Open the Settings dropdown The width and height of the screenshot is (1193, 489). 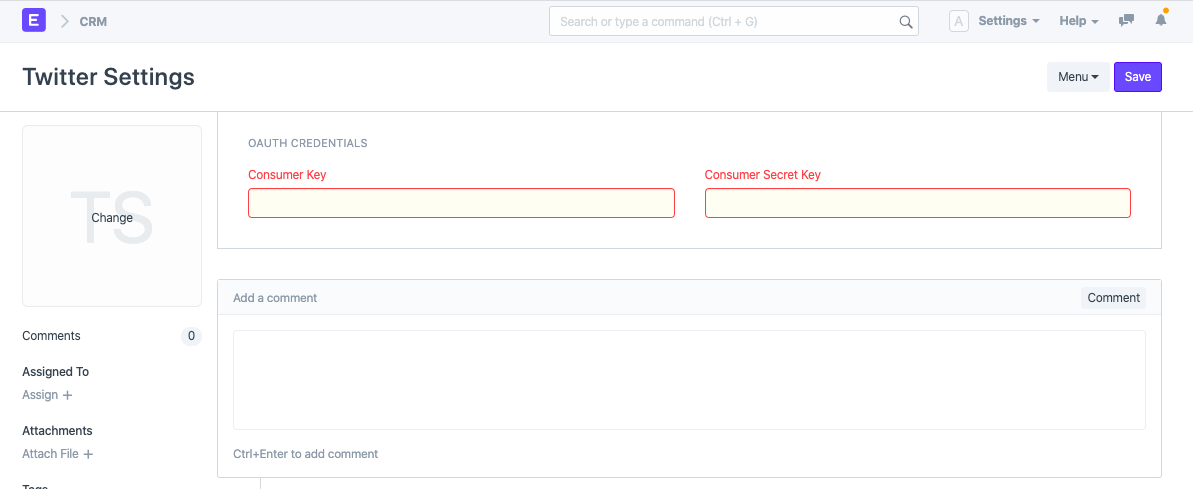pyautogui.click(x=1008, y=21)
